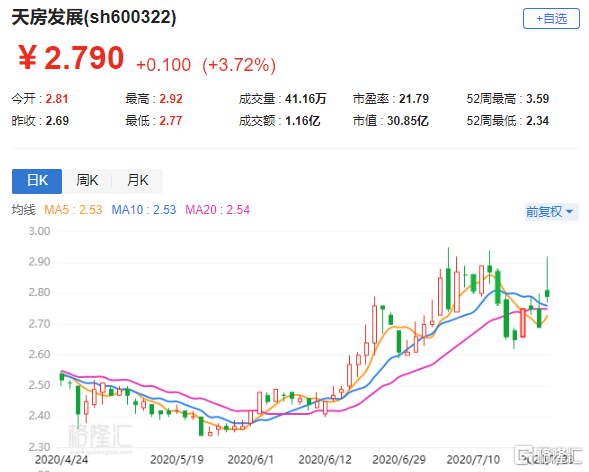
Task: Add stock to watchlist with +自选 button
Action: click(x=551, y=18)
